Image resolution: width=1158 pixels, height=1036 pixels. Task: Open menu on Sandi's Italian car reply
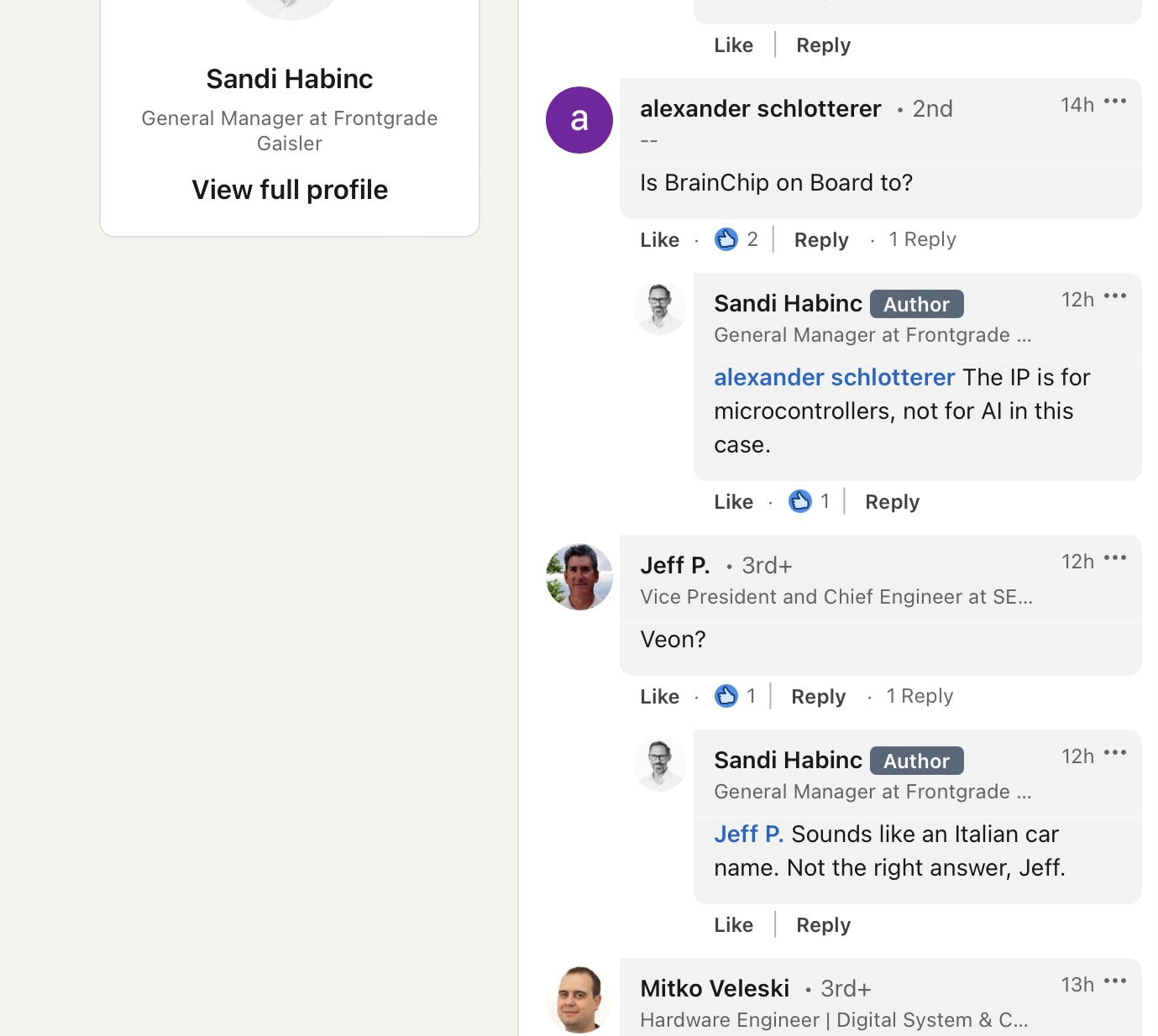1115,753
